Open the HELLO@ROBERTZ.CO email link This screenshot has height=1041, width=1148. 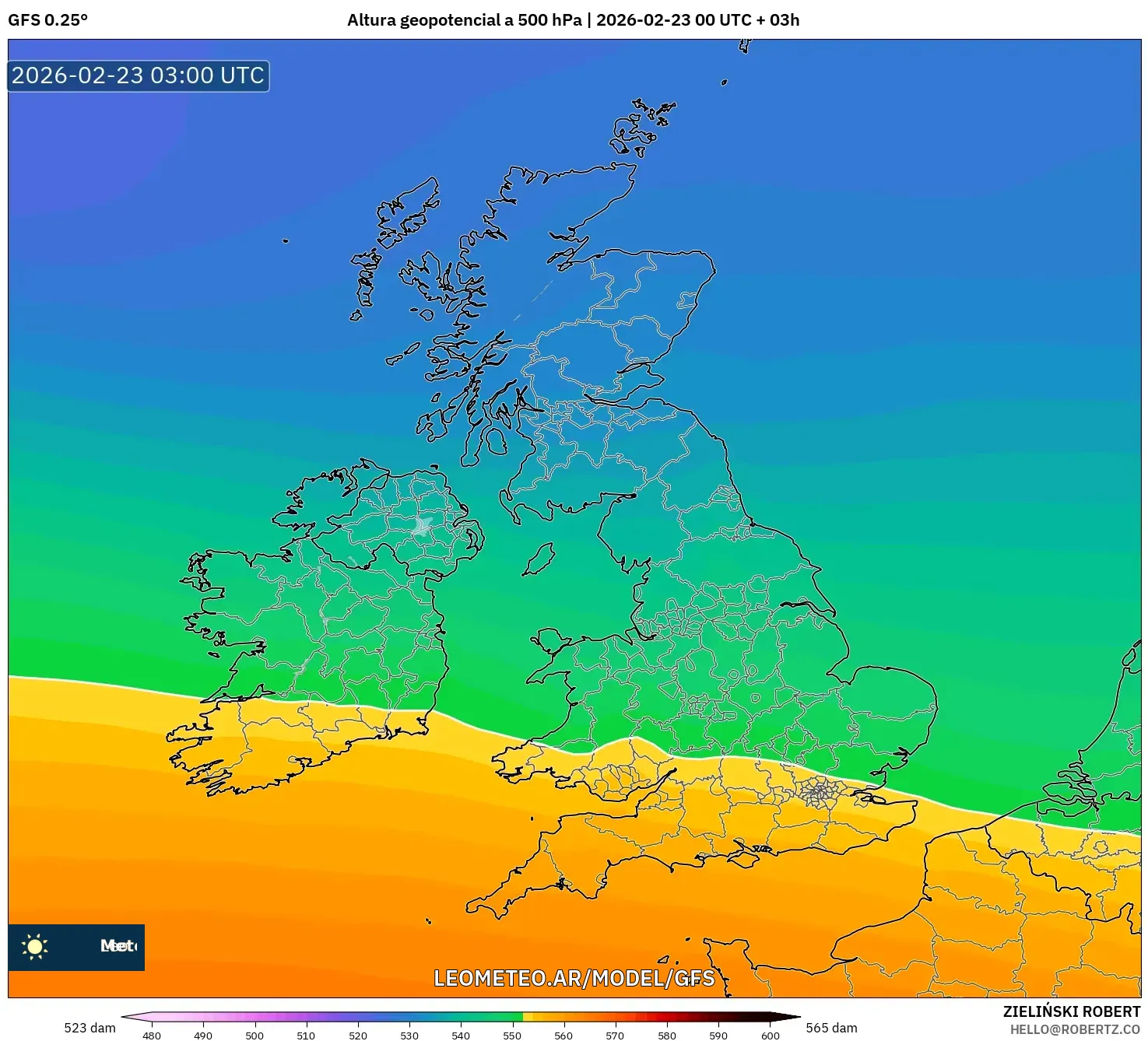click(x=1074, y=1027)
